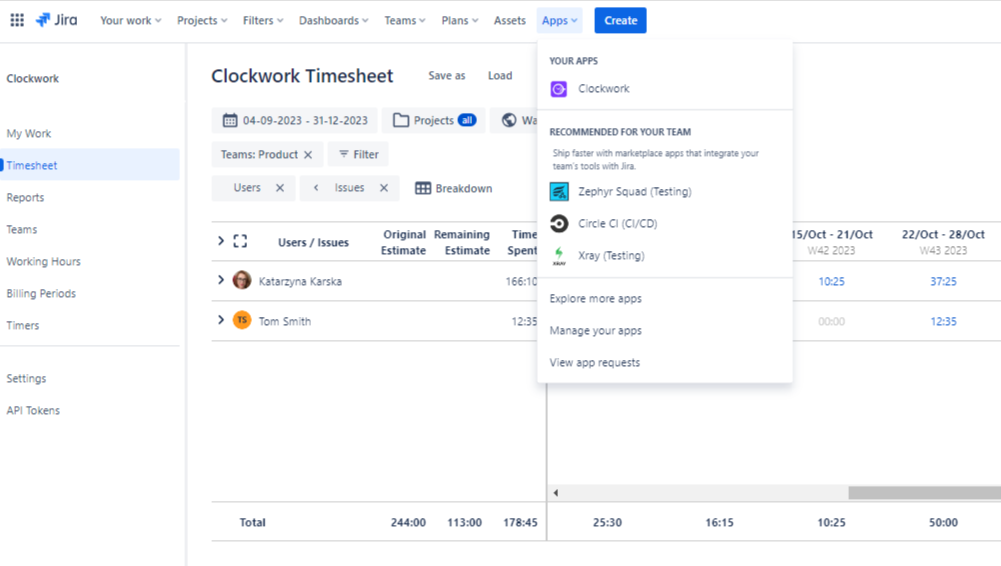Remove the Issues breakdown chip
This screenshot has width=1001, height=566.
pyautogui.click(x=384, y=188)
